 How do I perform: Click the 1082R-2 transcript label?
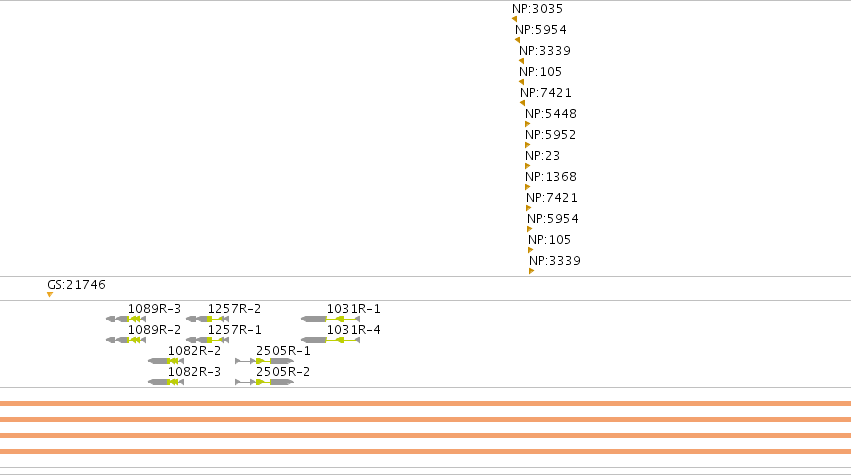[x=194, y=351]
